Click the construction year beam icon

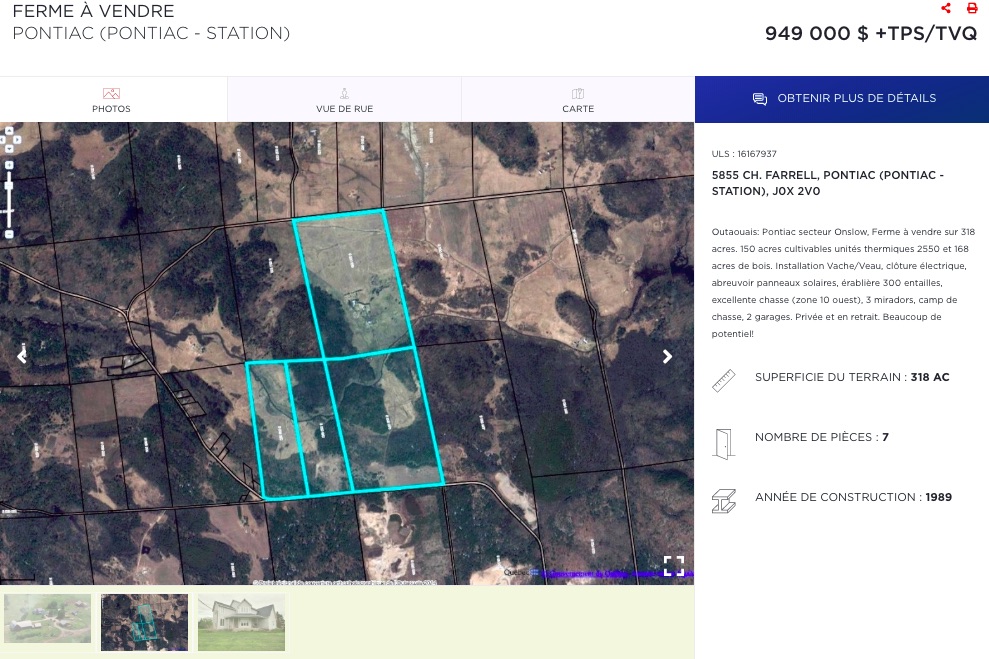pos(723,501)
